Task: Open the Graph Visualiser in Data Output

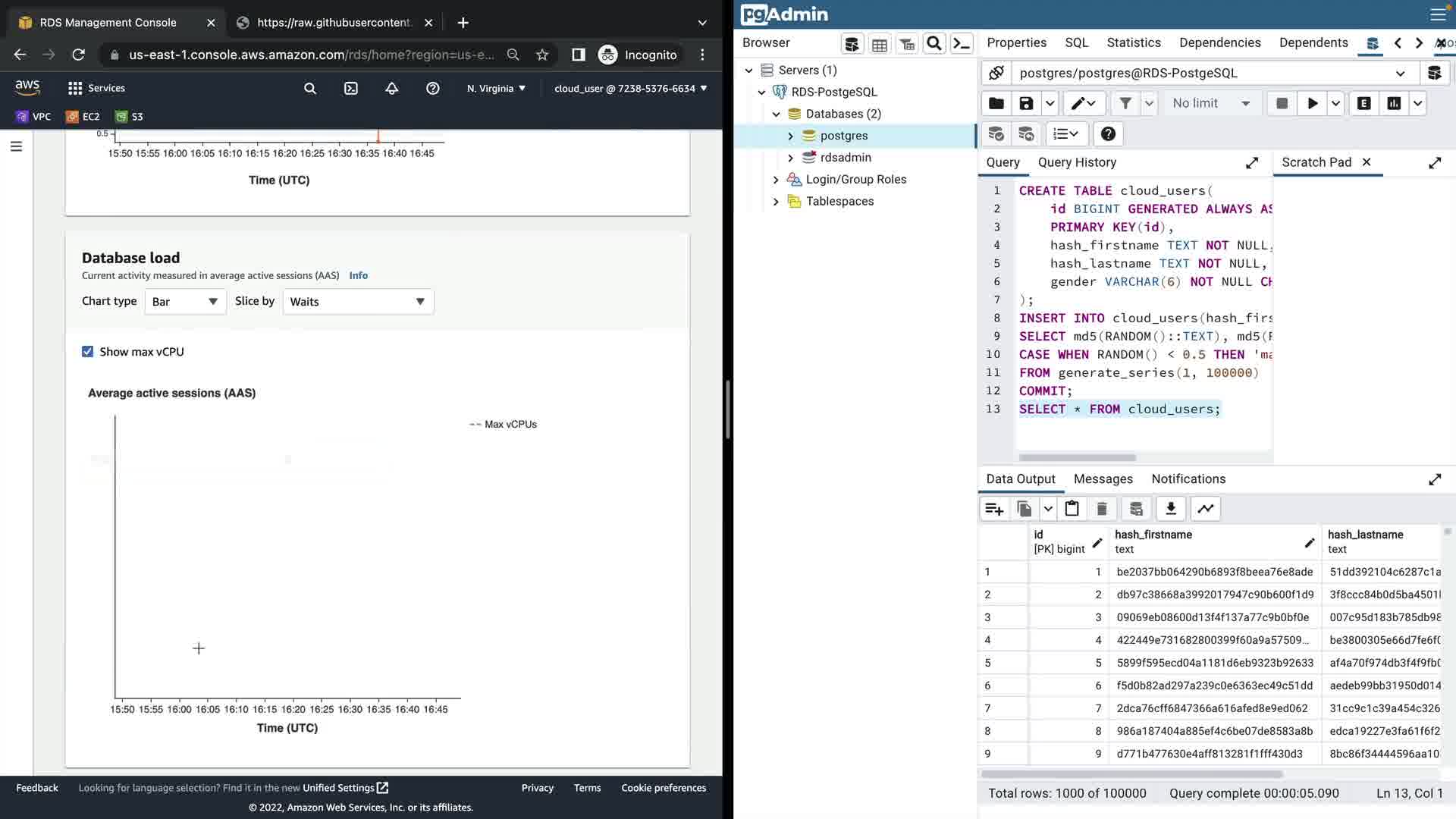Action: point(1205,509)
